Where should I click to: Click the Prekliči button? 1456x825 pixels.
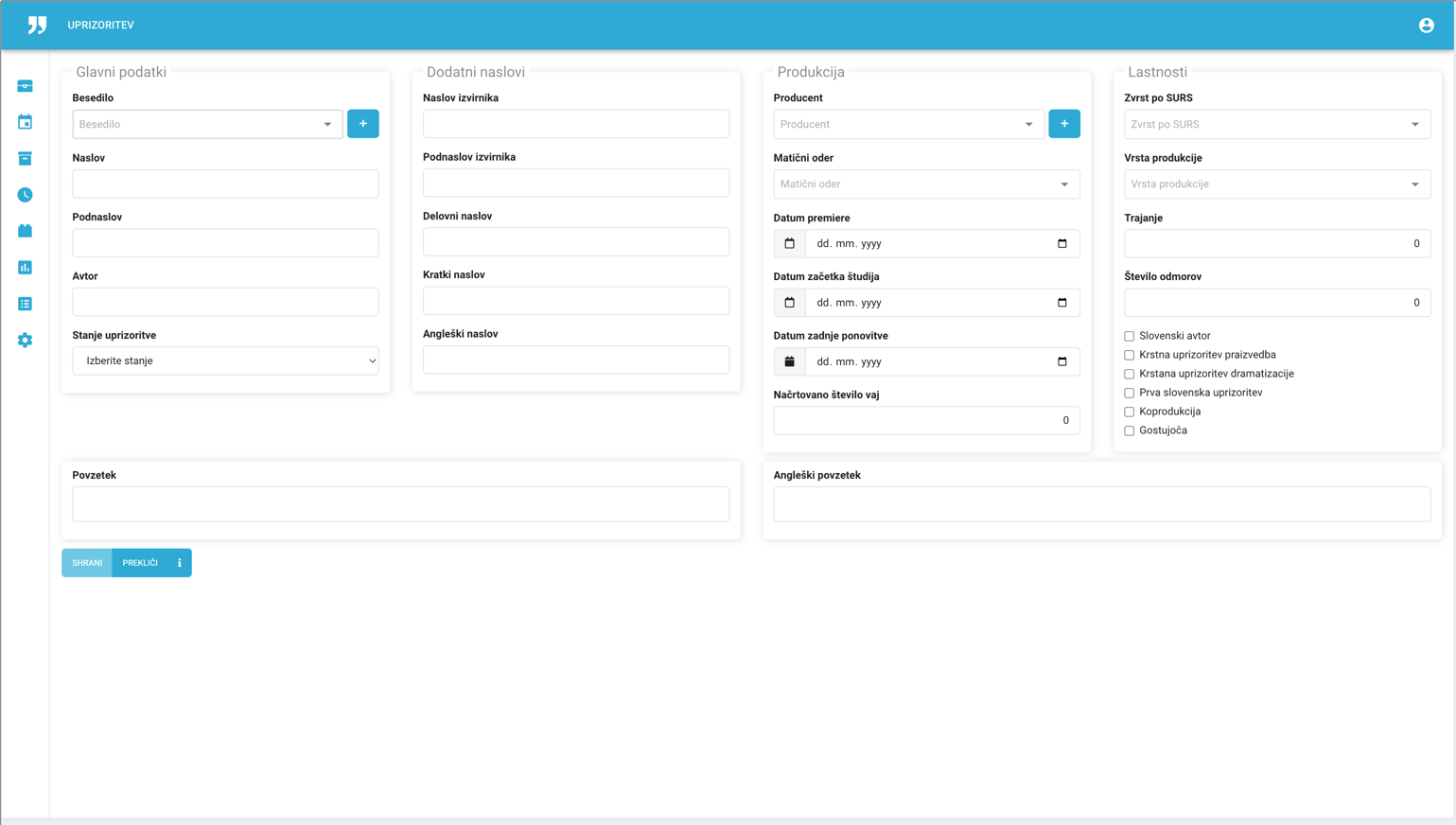click(140, 563)
